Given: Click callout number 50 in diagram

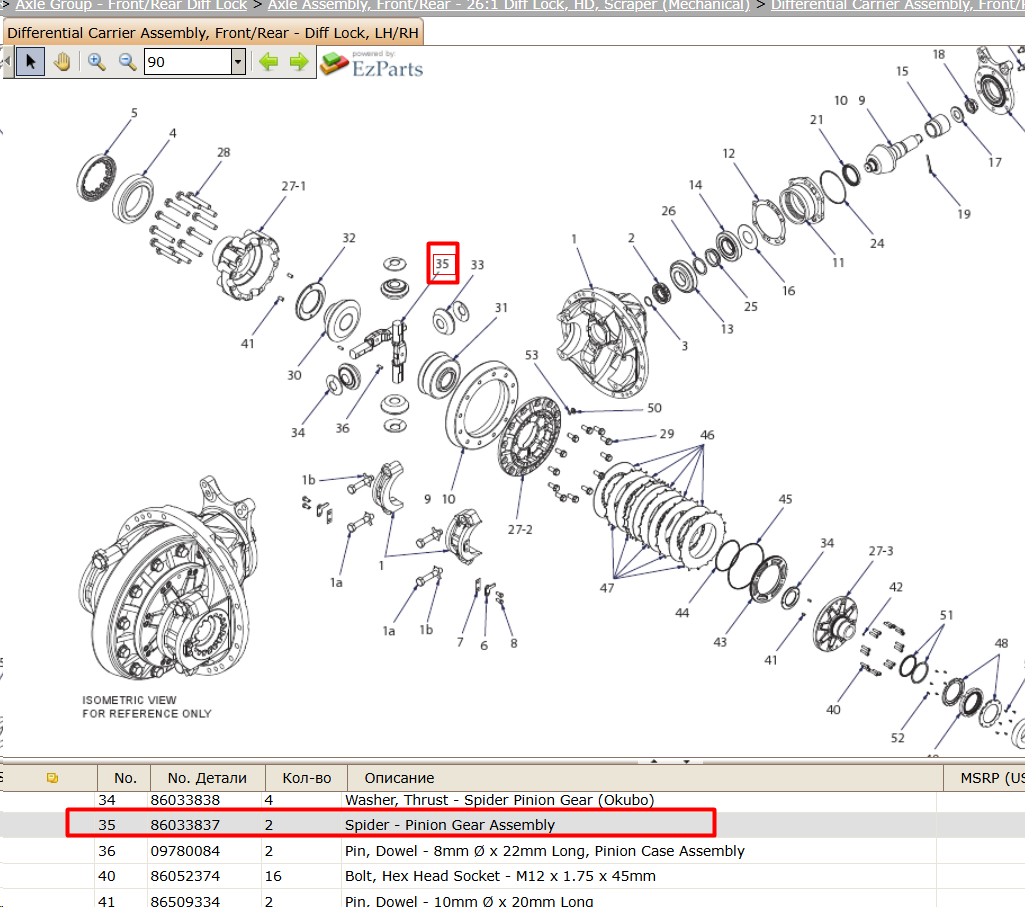Looking at the screenshot, I should coord(654,408).
